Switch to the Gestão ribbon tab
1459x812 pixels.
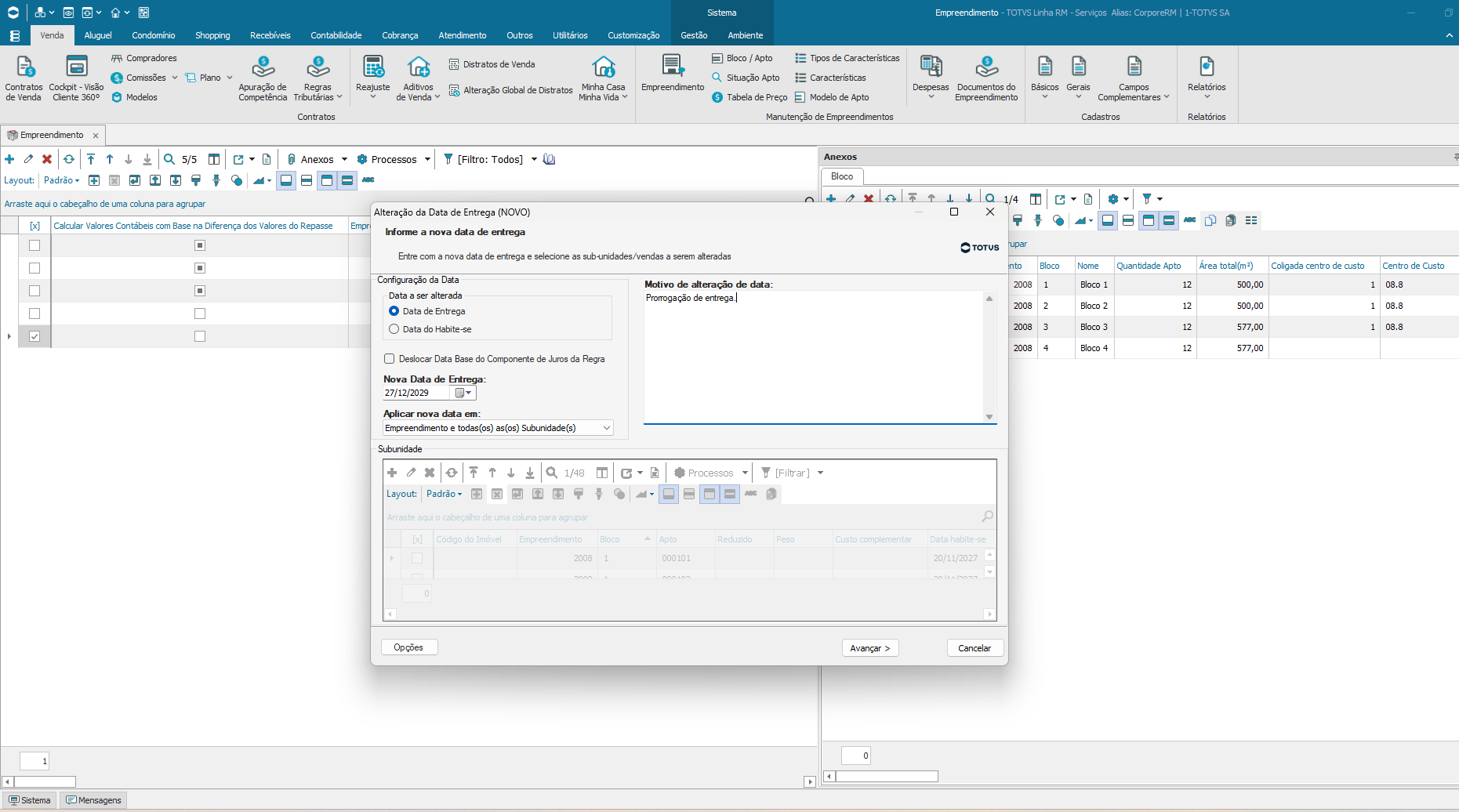tap(694, 35)
